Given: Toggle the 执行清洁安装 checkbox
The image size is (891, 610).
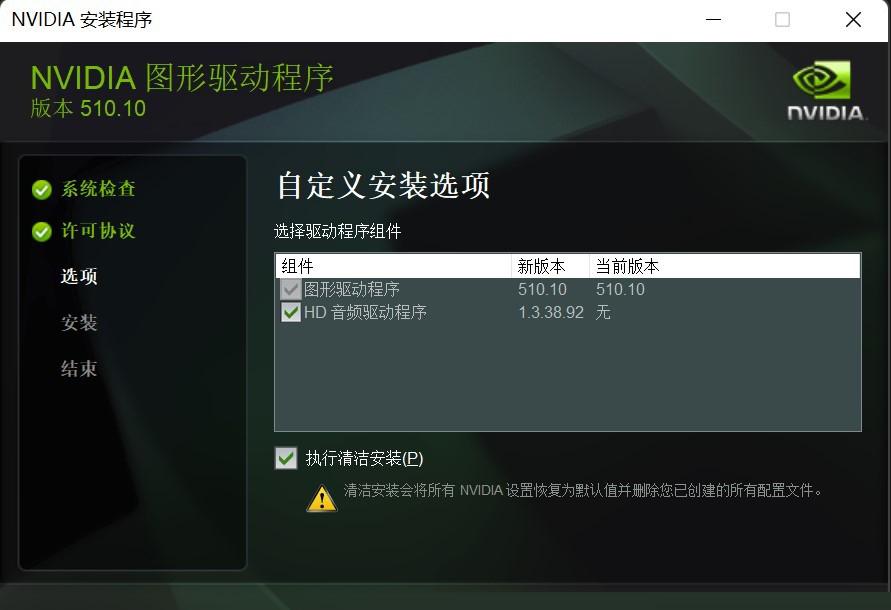Looking at the screenshot, I should 286,458.
